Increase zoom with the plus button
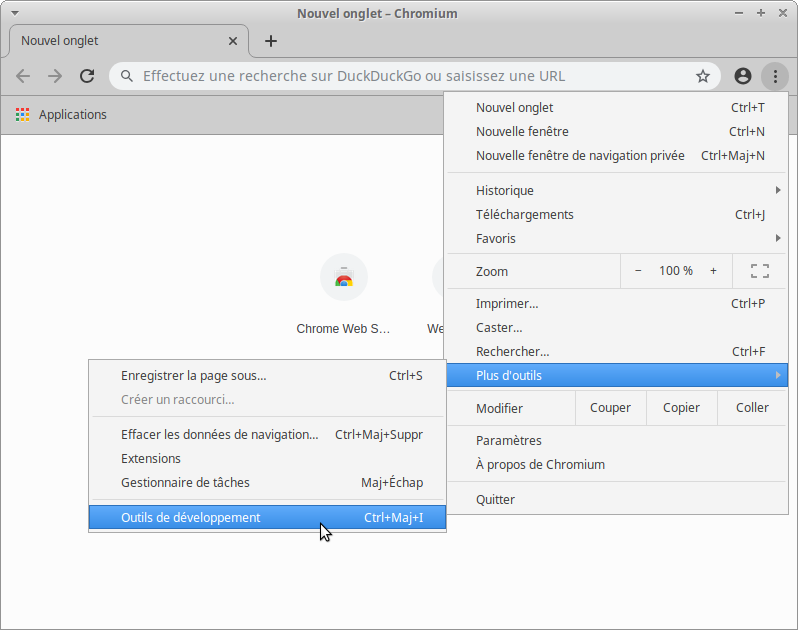 coord(713,271)
